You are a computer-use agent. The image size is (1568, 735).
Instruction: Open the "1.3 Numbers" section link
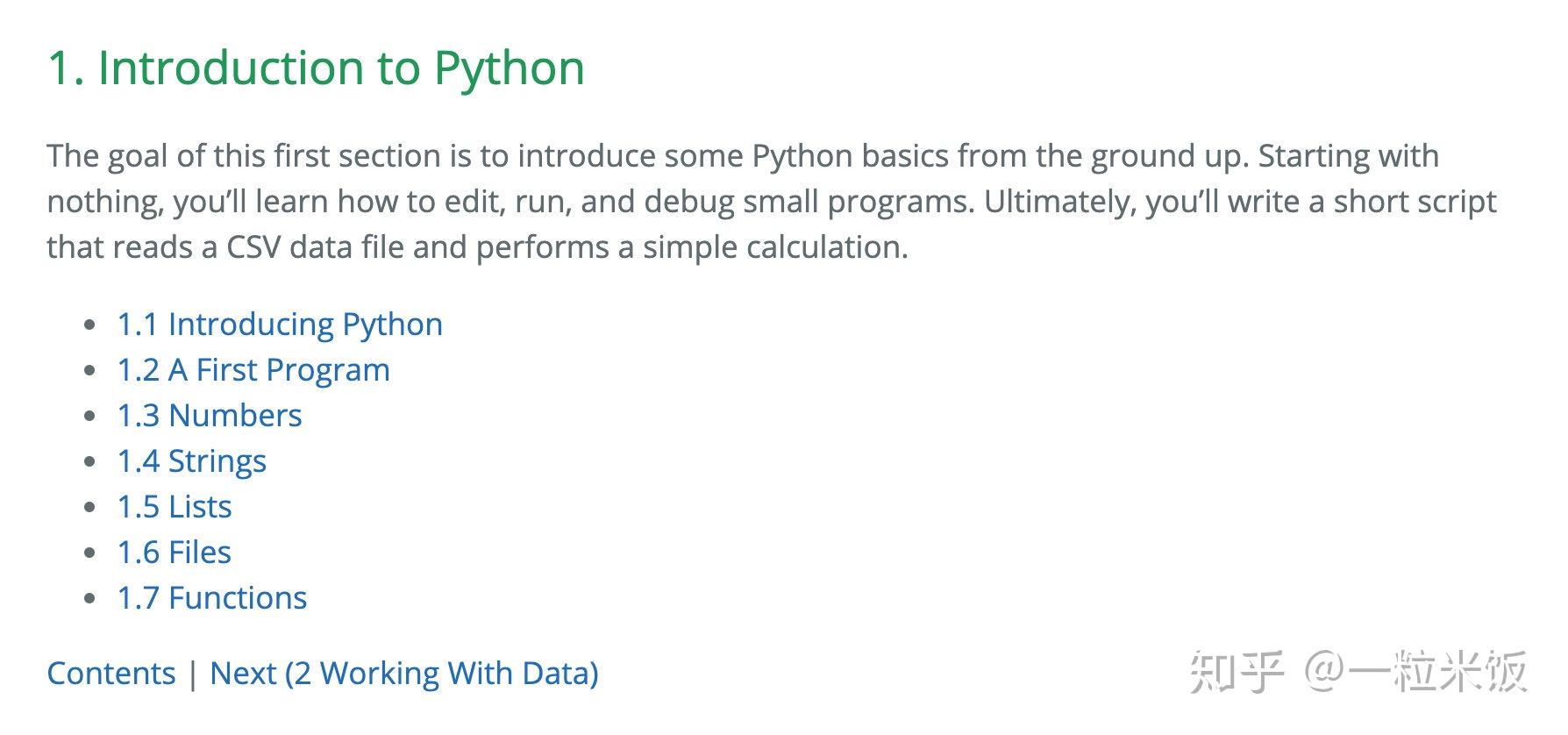click(x=210, y=416)
